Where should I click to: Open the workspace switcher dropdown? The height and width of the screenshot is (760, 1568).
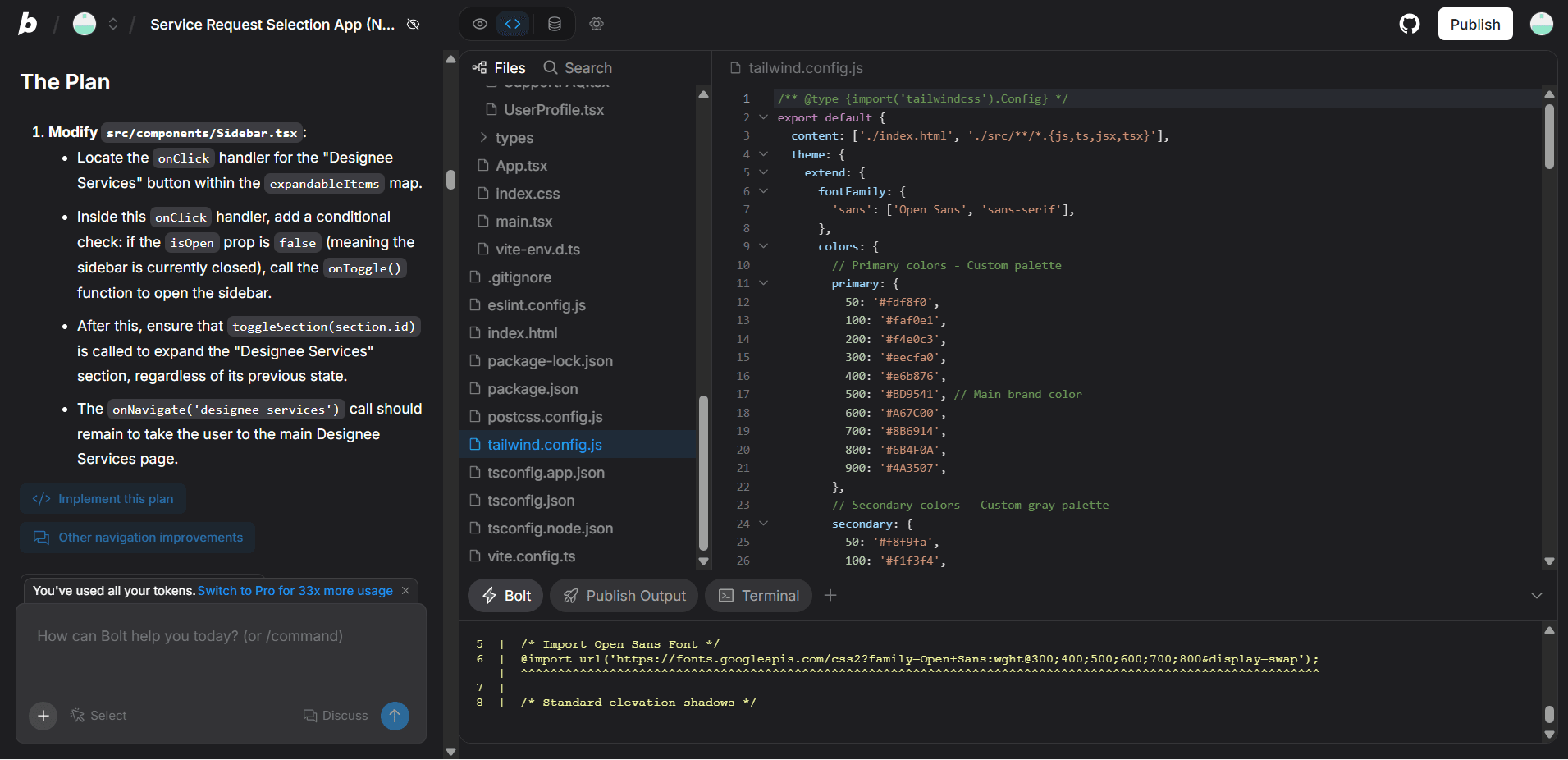click(113, 24)
